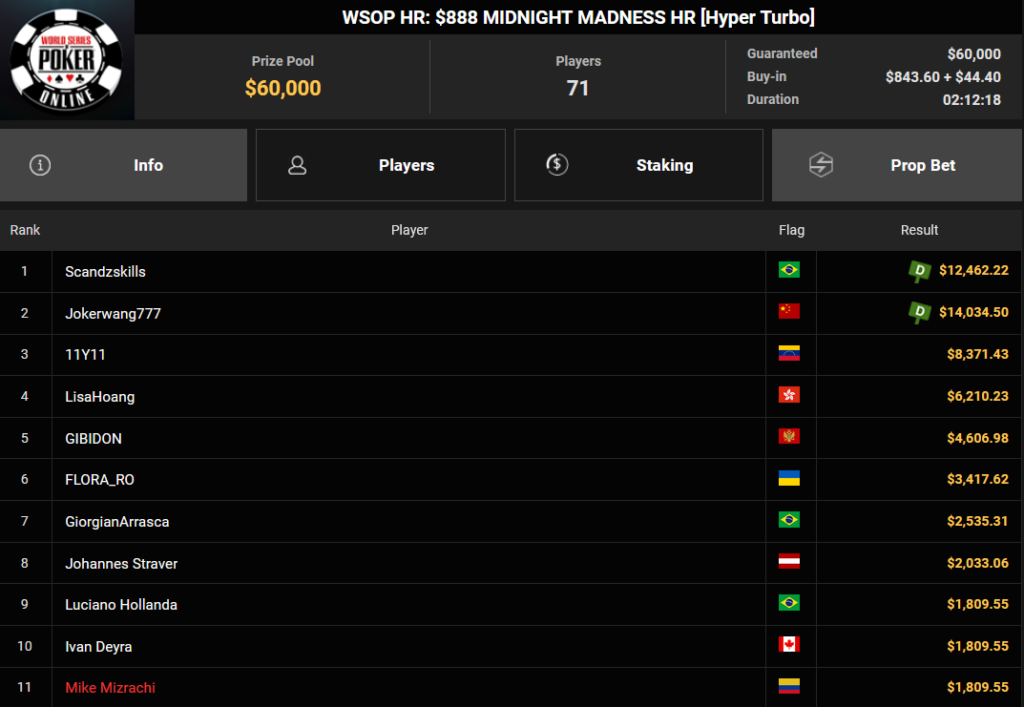
Task: Select player Scandzskills
Action: point(105,272)
